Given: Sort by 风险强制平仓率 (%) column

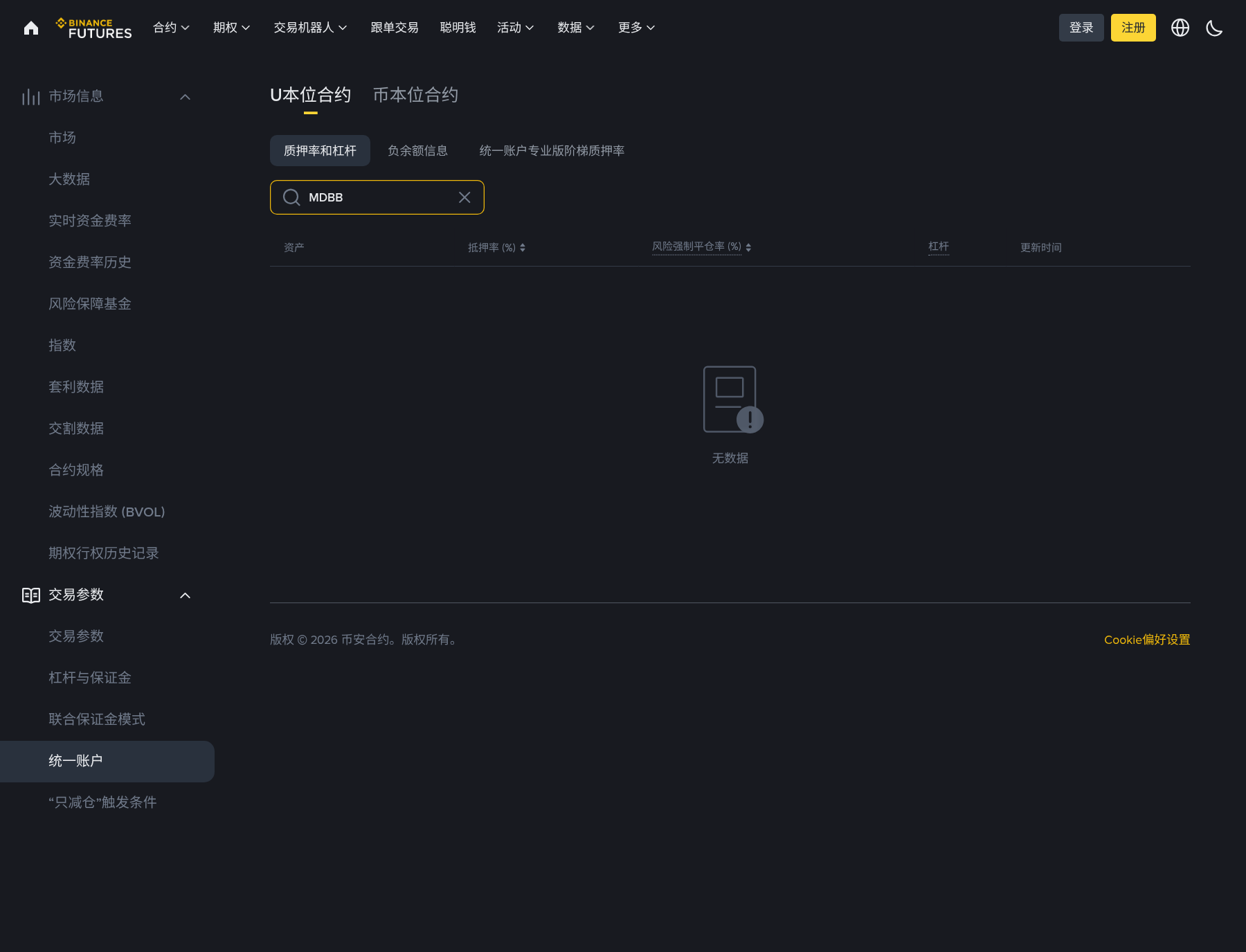Looking at the screenshot, I should pos(702,247).
